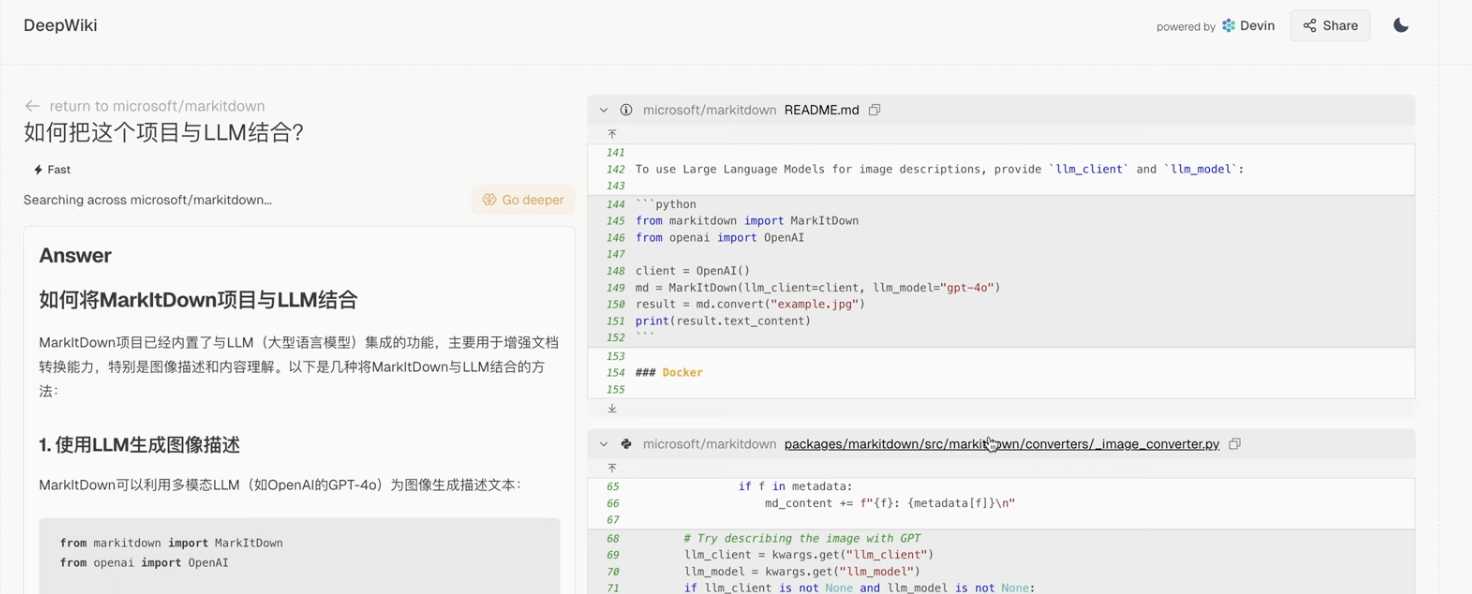The height and width of the screenshot is (594, 1472).
Task: Toggle dark mode moon icon
Action: point(1401,26)
